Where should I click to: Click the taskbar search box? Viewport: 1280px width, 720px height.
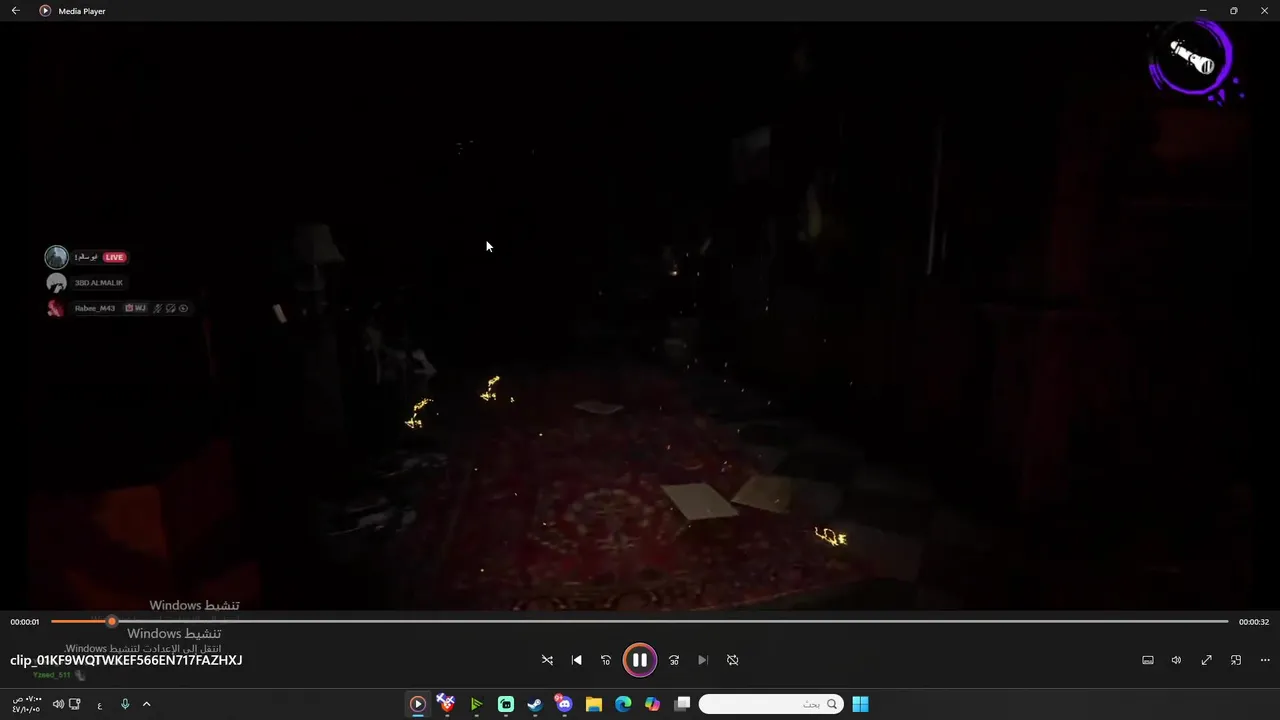[x=770, y=704]
